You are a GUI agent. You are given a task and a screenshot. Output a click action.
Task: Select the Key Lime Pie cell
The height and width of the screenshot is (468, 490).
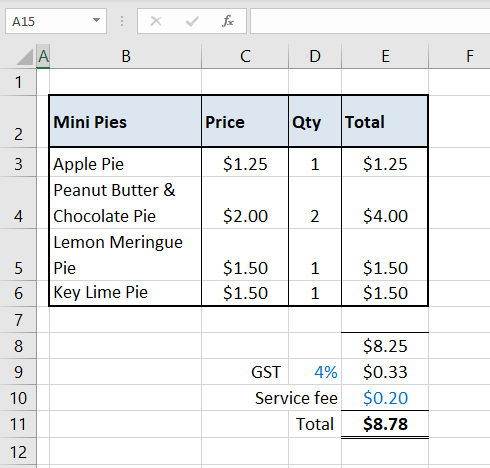click(x=125, y=293)
